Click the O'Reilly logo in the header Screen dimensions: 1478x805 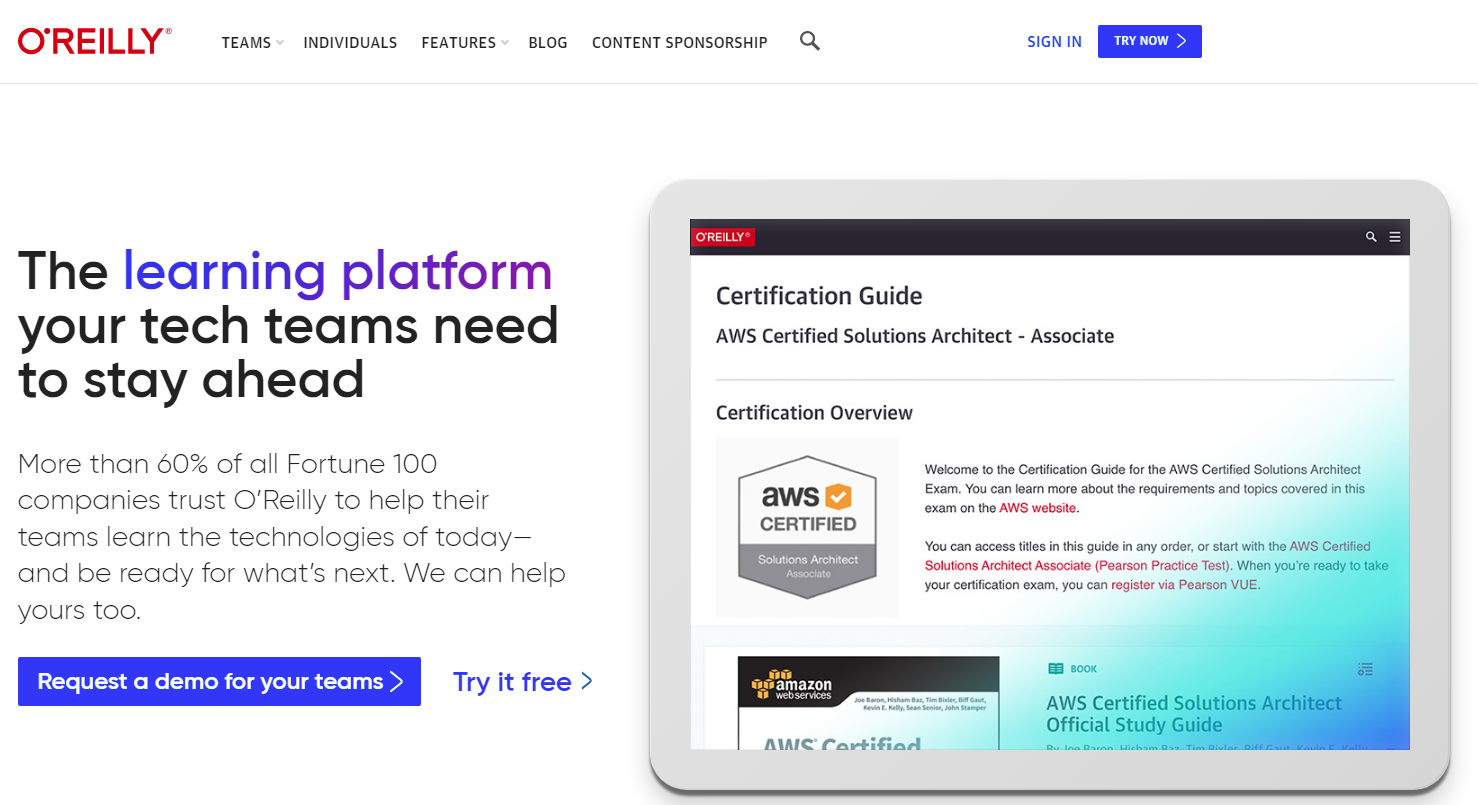[x=95, y=41]
